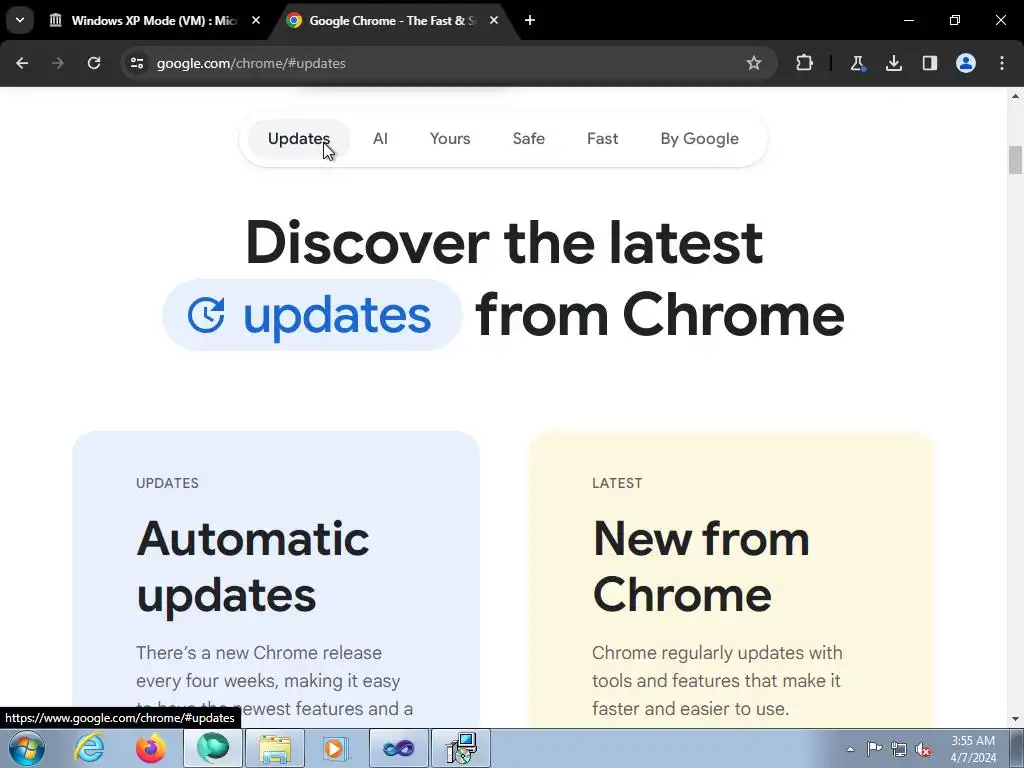Open the Automatic updates card

click(276, 580)
